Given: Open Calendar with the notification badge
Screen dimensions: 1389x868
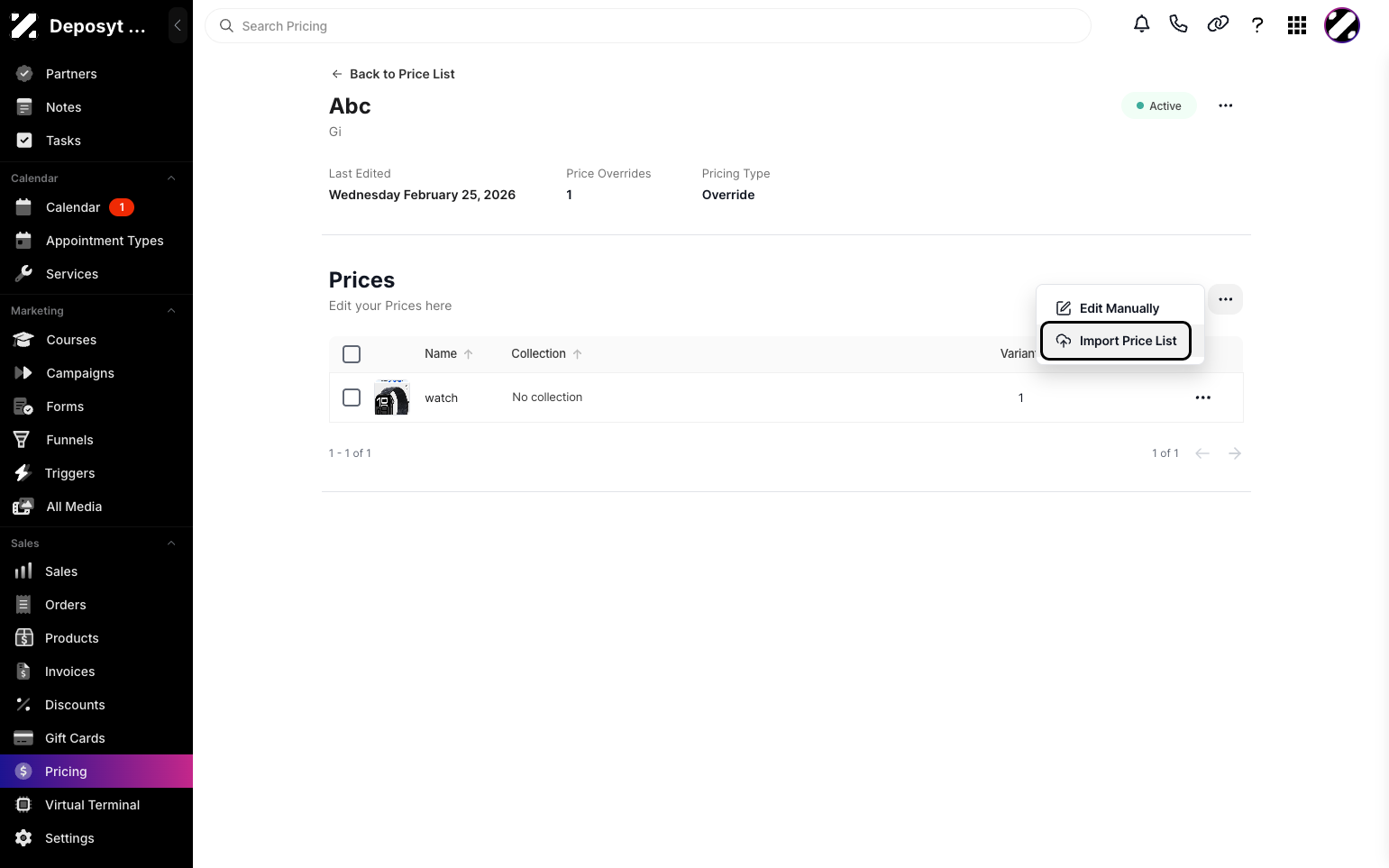Looking at the screenshot, I should pyautogui.click(x=96, y=207).
